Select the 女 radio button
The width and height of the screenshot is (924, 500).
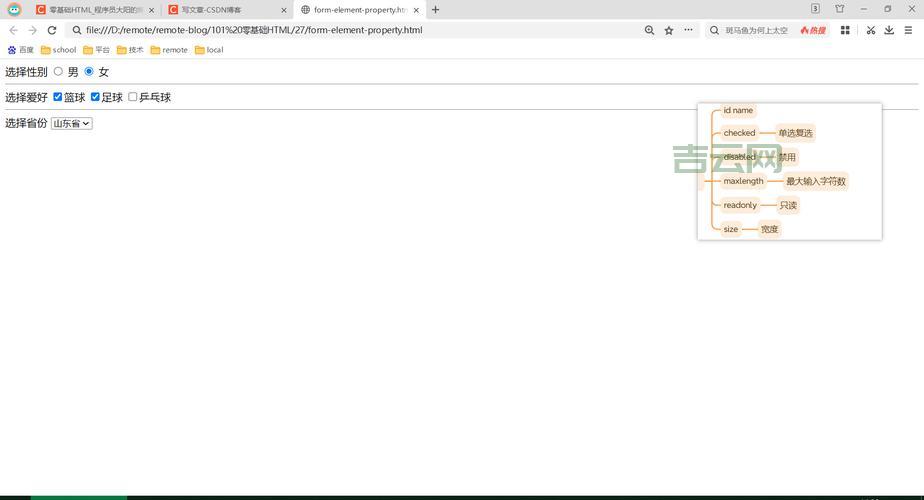click(89, 72)
